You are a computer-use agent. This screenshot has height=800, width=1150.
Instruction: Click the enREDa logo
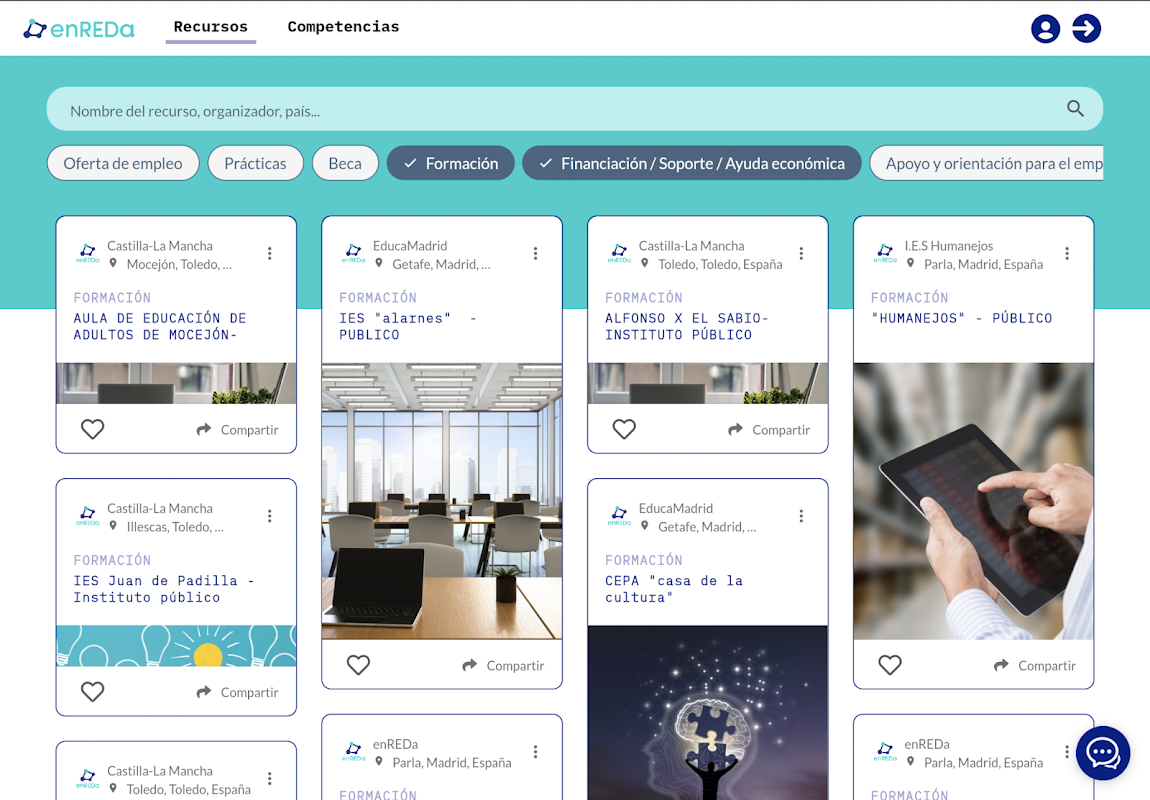79,29
